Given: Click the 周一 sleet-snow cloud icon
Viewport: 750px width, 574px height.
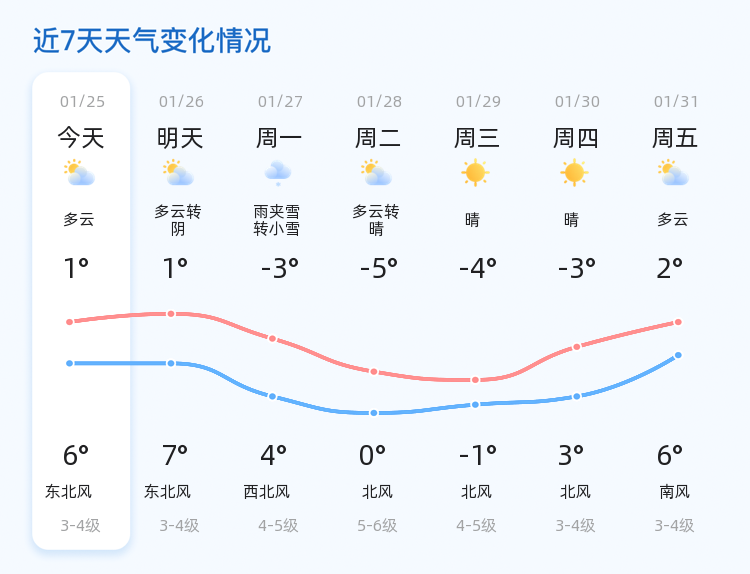Looking at the screenshot, I should [278, 173].
